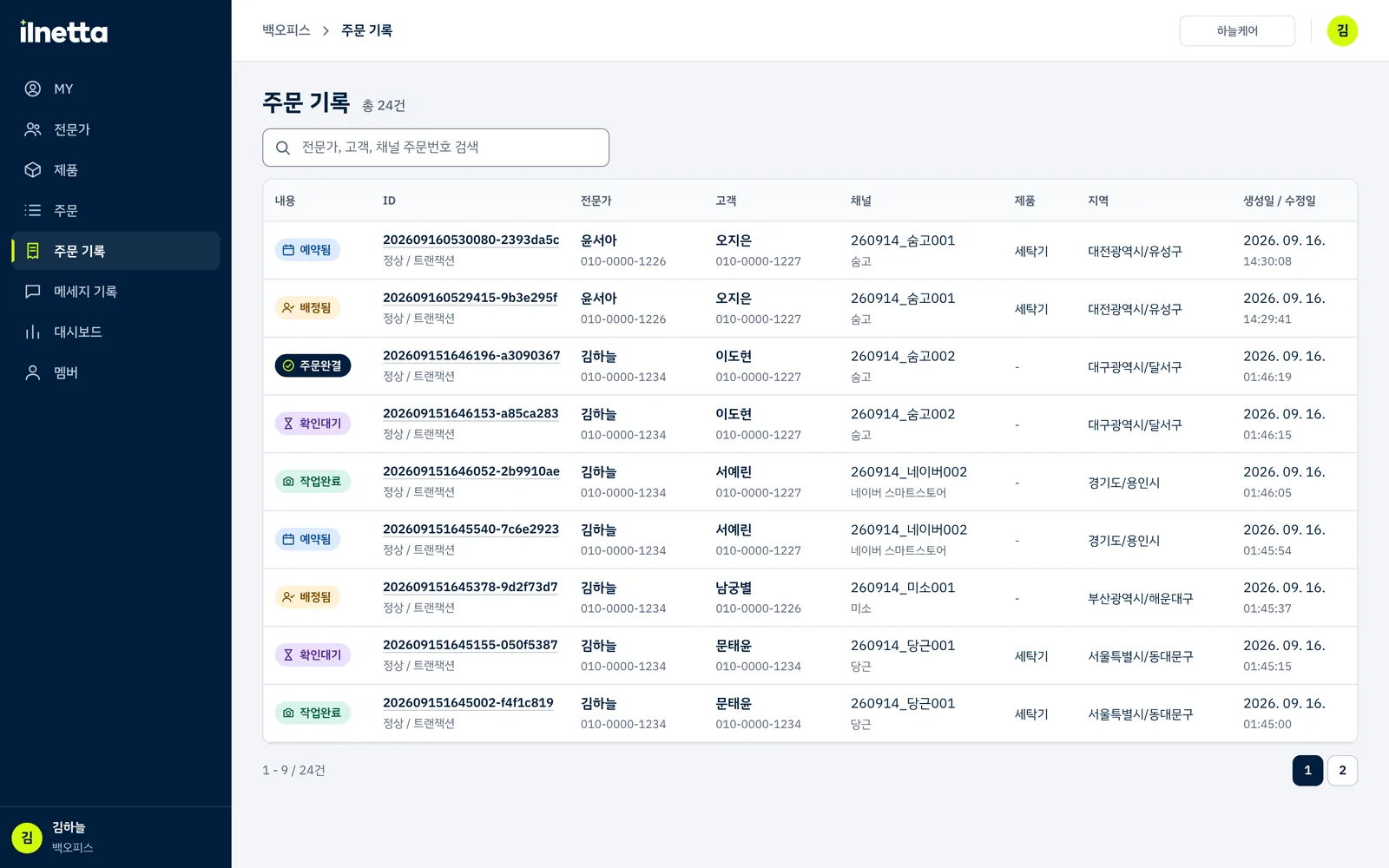Open the 전문가 sidebar menu

[x=115, y=129]
